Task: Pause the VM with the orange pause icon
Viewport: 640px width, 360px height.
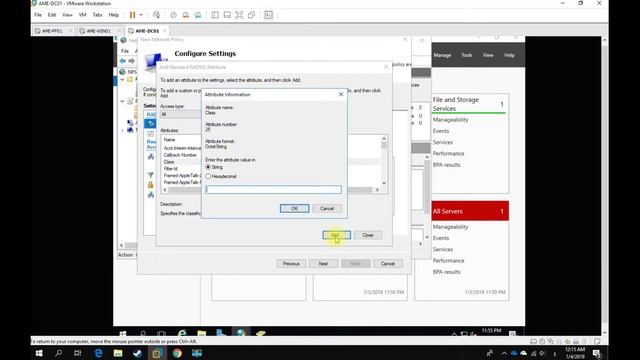Action: tap(132, 15)
